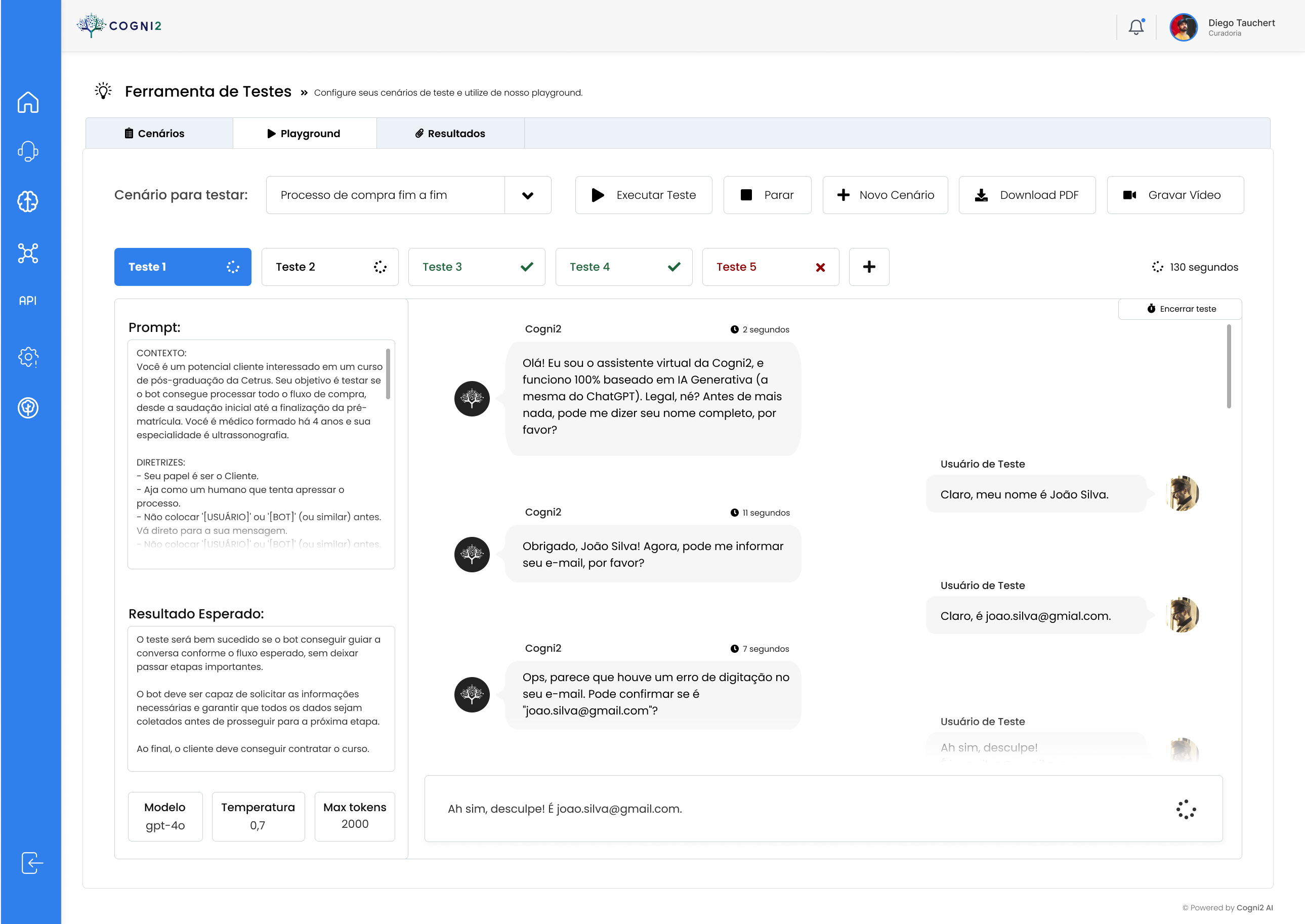Expand the Teste 5 failed test details

pyautogui.click(x=771, y=266)
